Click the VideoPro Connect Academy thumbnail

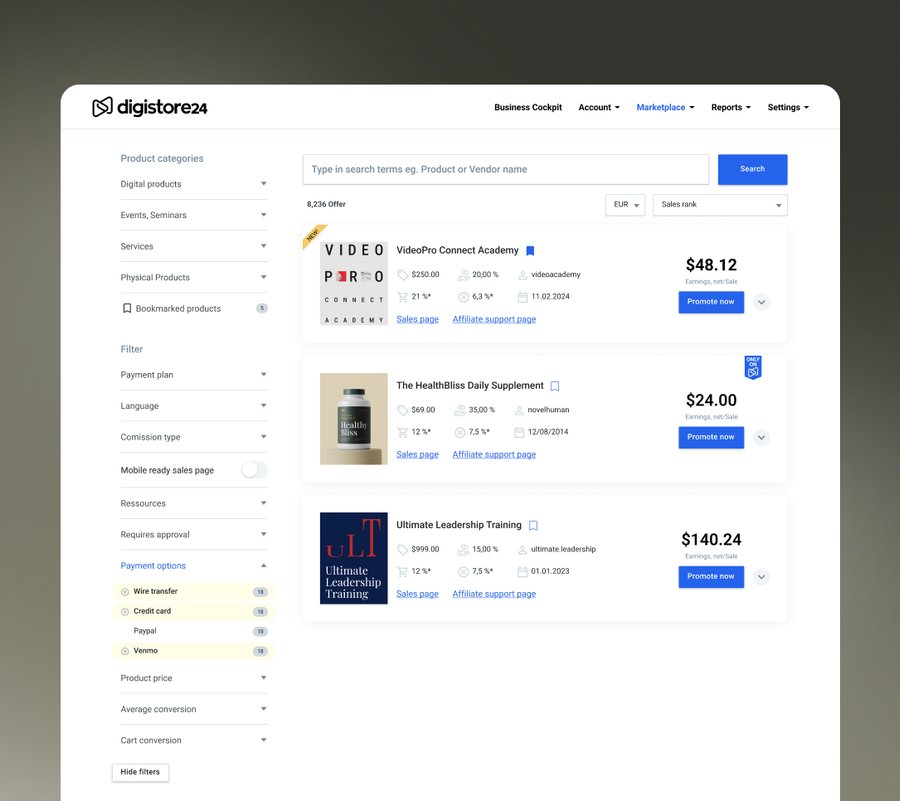click(x=354, y=283)
